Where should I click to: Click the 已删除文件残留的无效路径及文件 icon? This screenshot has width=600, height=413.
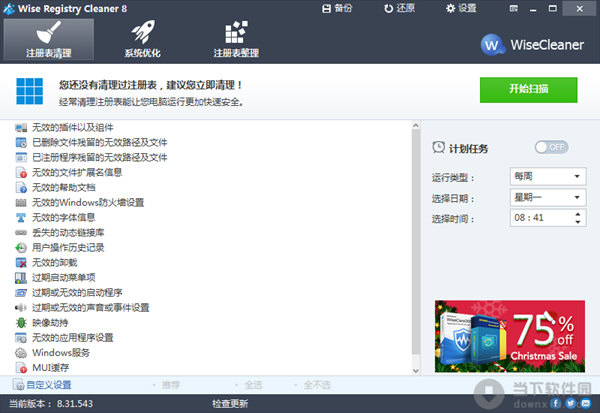[21, 142]
